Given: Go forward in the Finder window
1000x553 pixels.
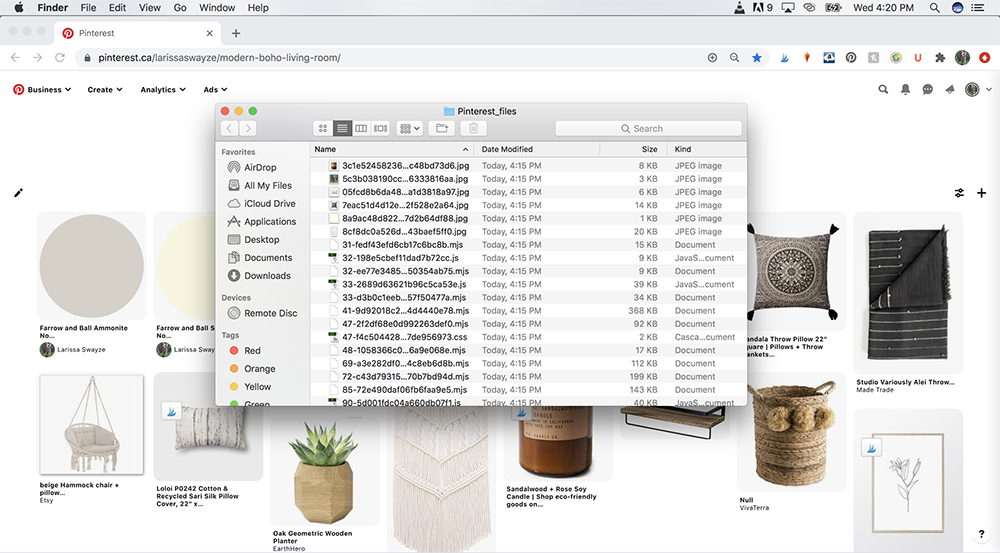Looking at the screenshot, I should 247,128.
